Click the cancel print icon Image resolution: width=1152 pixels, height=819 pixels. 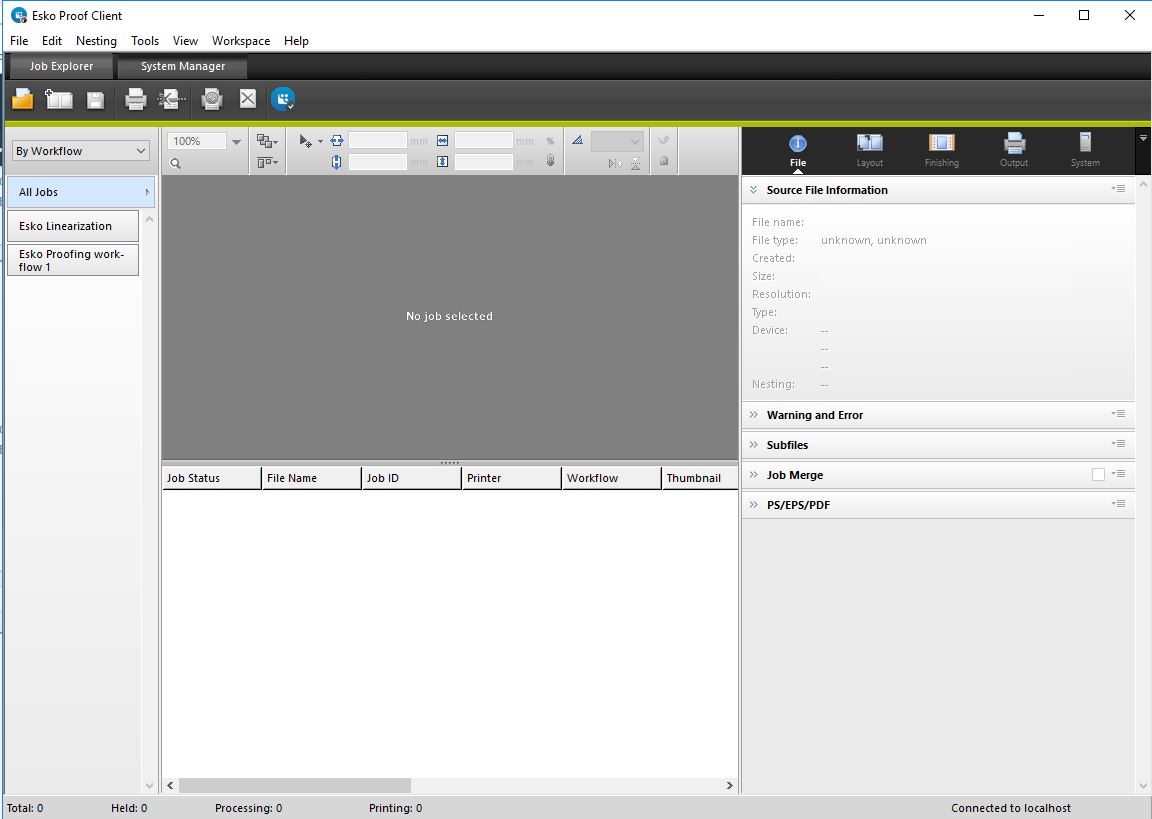click(212, 99)
